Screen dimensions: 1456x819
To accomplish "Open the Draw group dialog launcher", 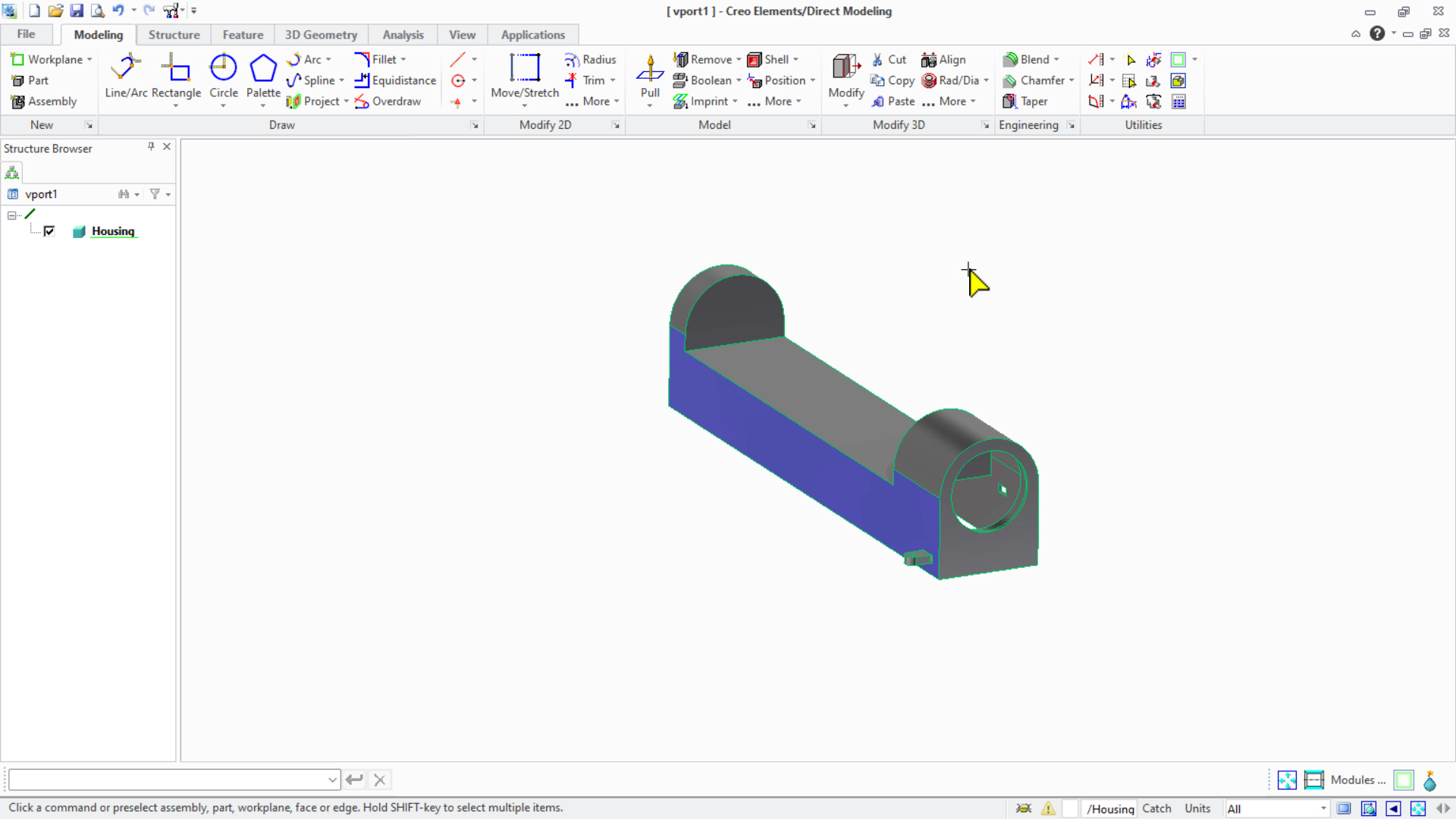I will click(475, 125).
